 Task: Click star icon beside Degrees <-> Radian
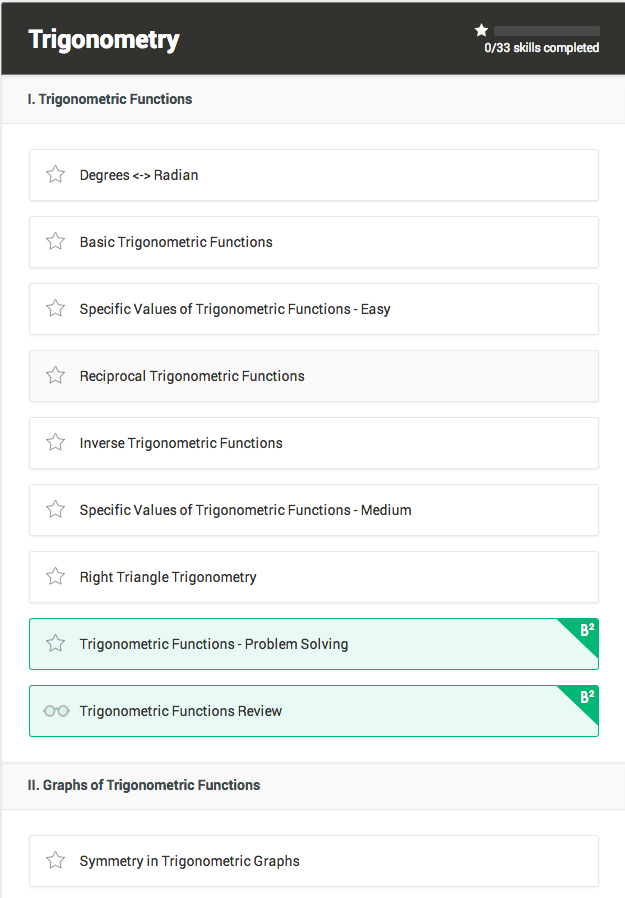point(56,174)
